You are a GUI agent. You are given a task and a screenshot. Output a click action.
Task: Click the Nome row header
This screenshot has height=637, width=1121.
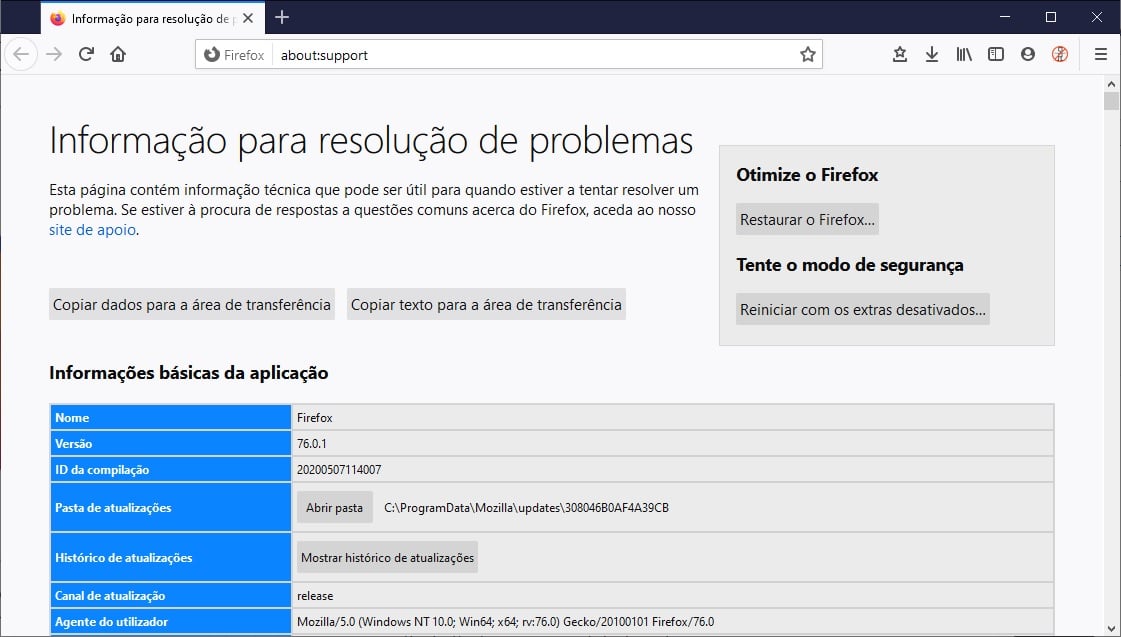pyautogui.click(x=171, y=418)
